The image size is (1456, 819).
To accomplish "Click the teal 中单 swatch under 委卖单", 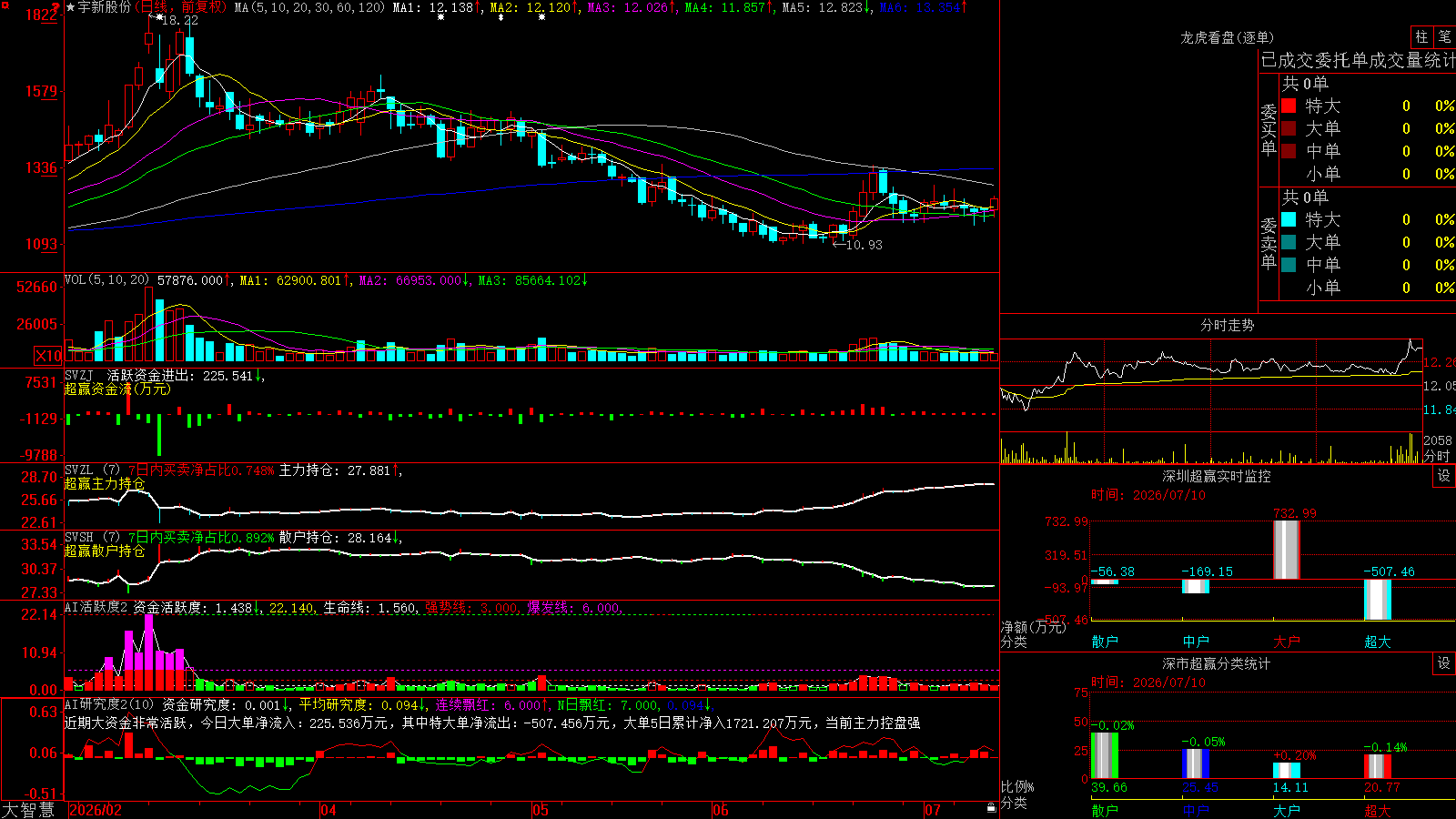I will (x=1289, y=264).
